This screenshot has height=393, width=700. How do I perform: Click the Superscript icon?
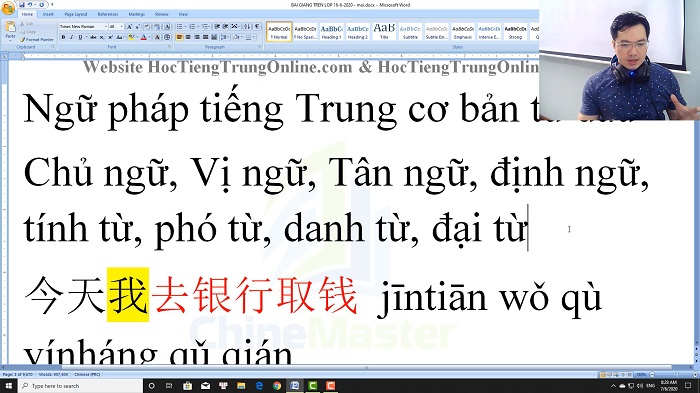[x=110, y=38]
